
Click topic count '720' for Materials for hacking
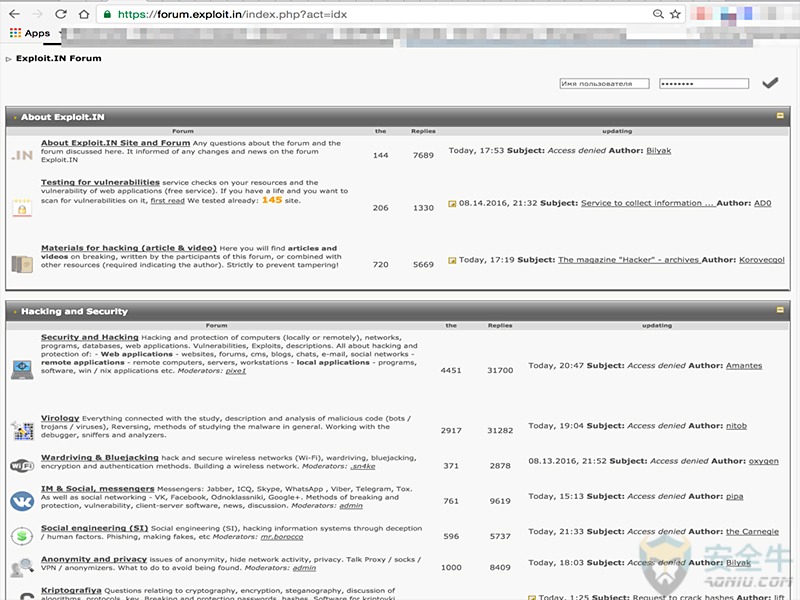coord(381,264)
